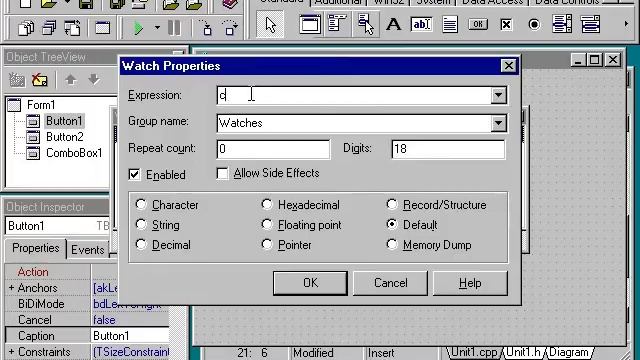Check Allow Side Effects
Screen dimensions: 640x360
222,173
